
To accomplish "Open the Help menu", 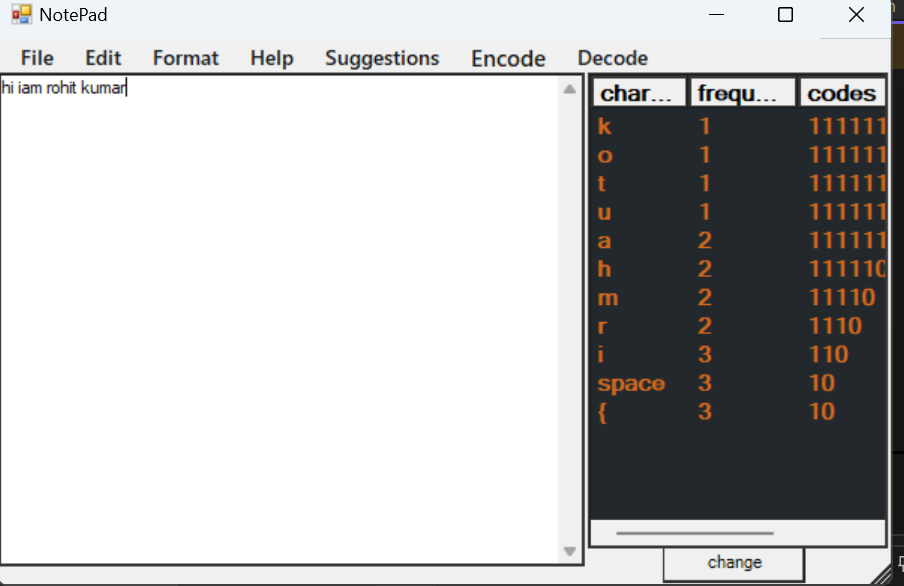I will 271,57.
